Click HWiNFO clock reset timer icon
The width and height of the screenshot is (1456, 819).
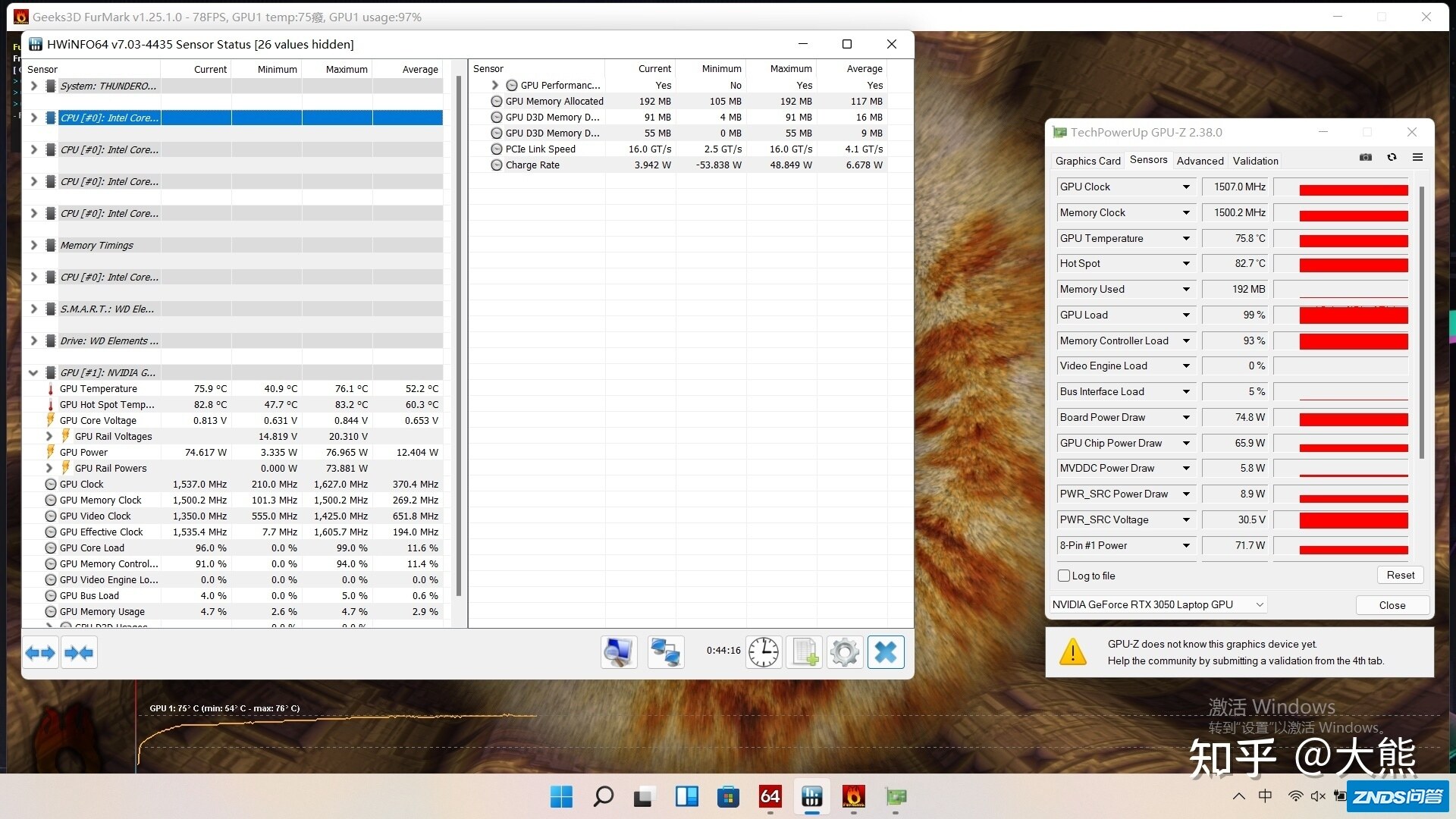764,652
